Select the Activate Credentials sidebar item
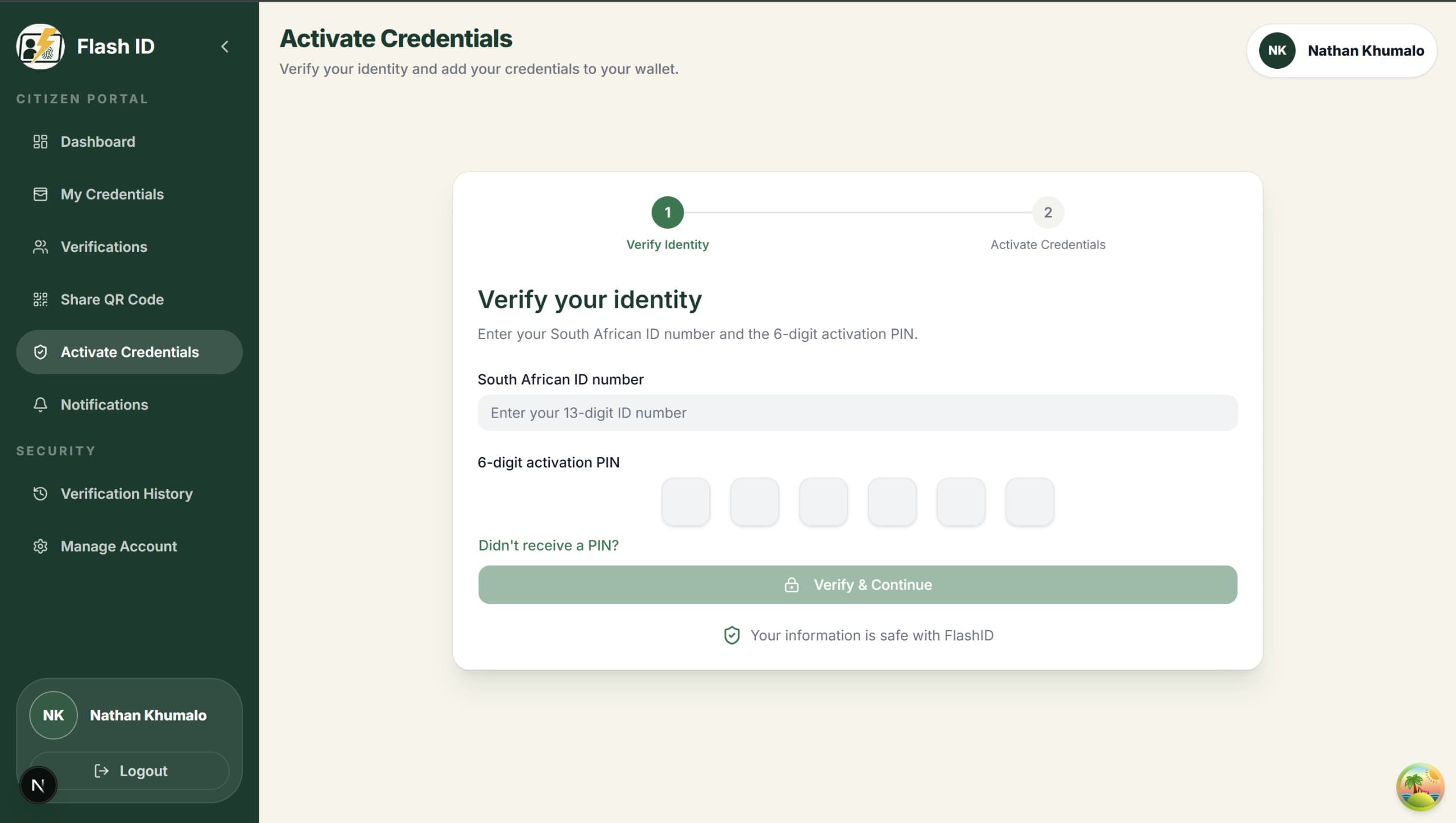Screen dimensions: 1456x823 click(x=129, y=352)
